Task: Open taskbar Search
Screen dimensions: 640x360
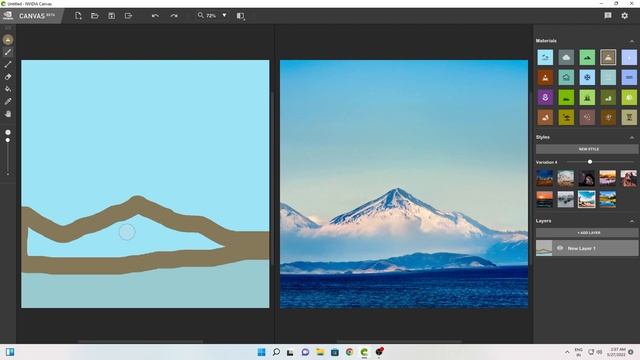Action: pos(276,352)
